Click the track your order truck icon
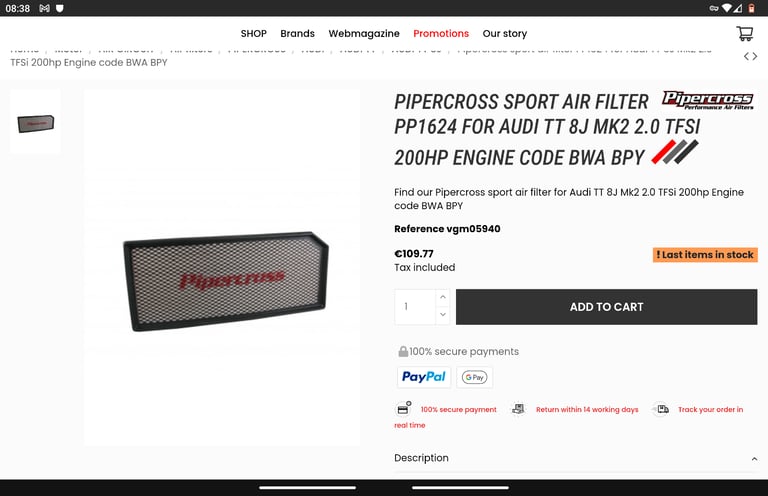768x496 pixels. (x=662, y=409)
